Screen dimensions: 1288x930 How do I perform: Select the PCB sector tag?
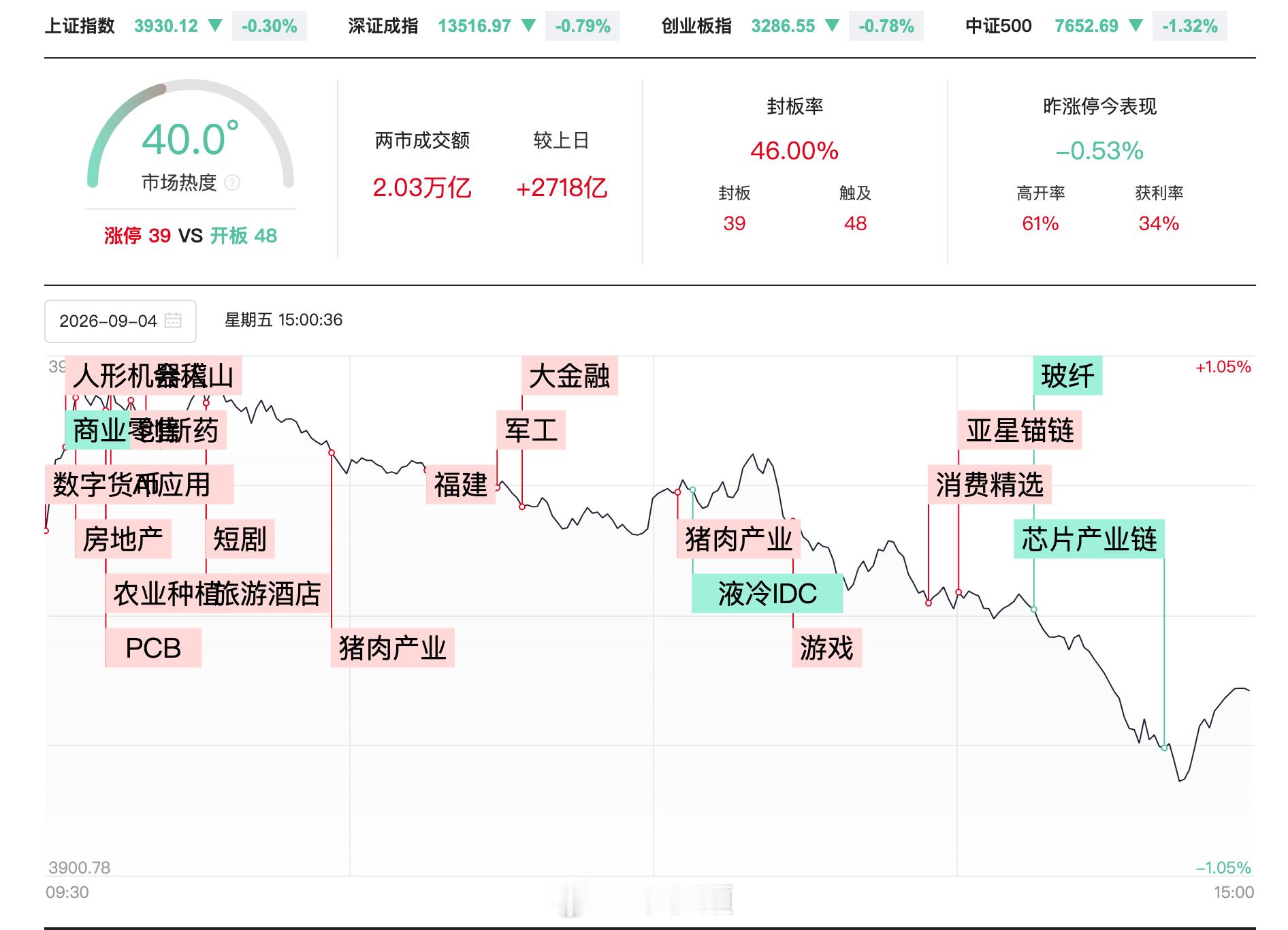coord(153,648)
